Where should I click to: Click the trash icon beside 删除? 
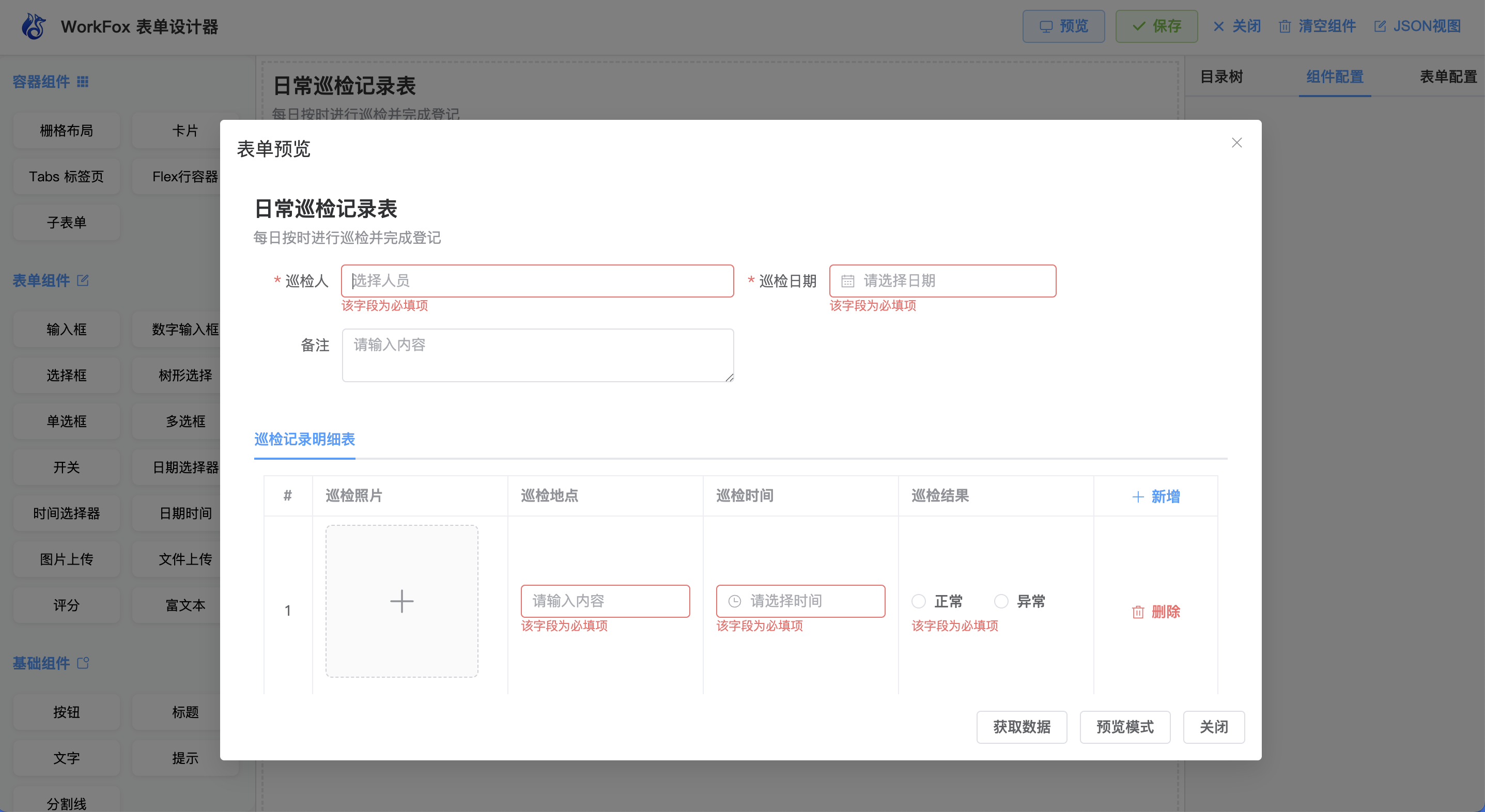click(1138, 612)
